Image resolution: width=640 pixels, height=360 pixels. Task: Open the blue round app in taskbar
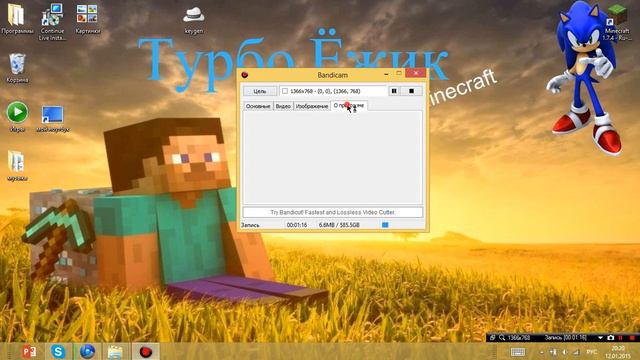coord(87,351)
